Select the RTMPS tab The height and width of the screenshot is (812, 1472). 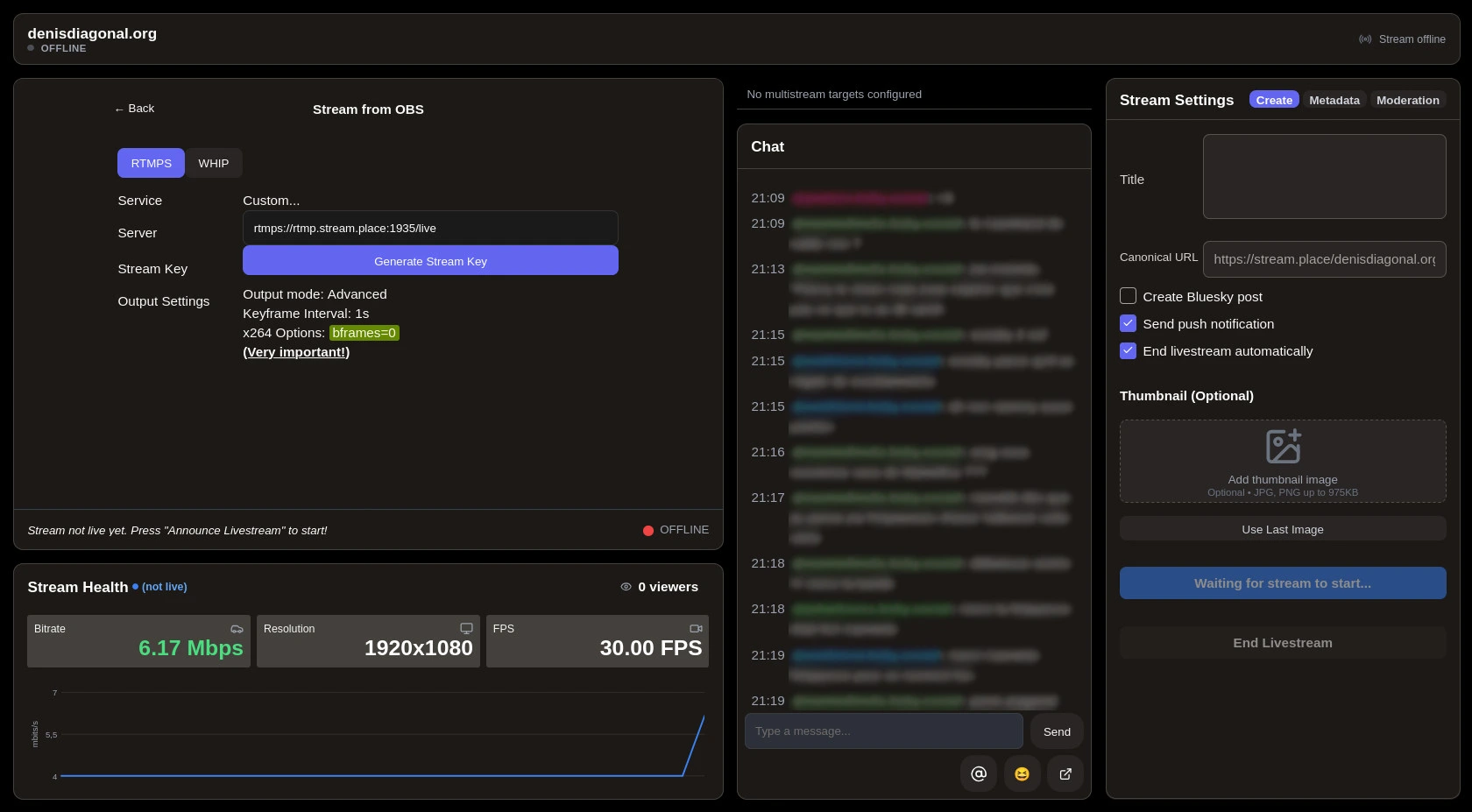[151, 163]
